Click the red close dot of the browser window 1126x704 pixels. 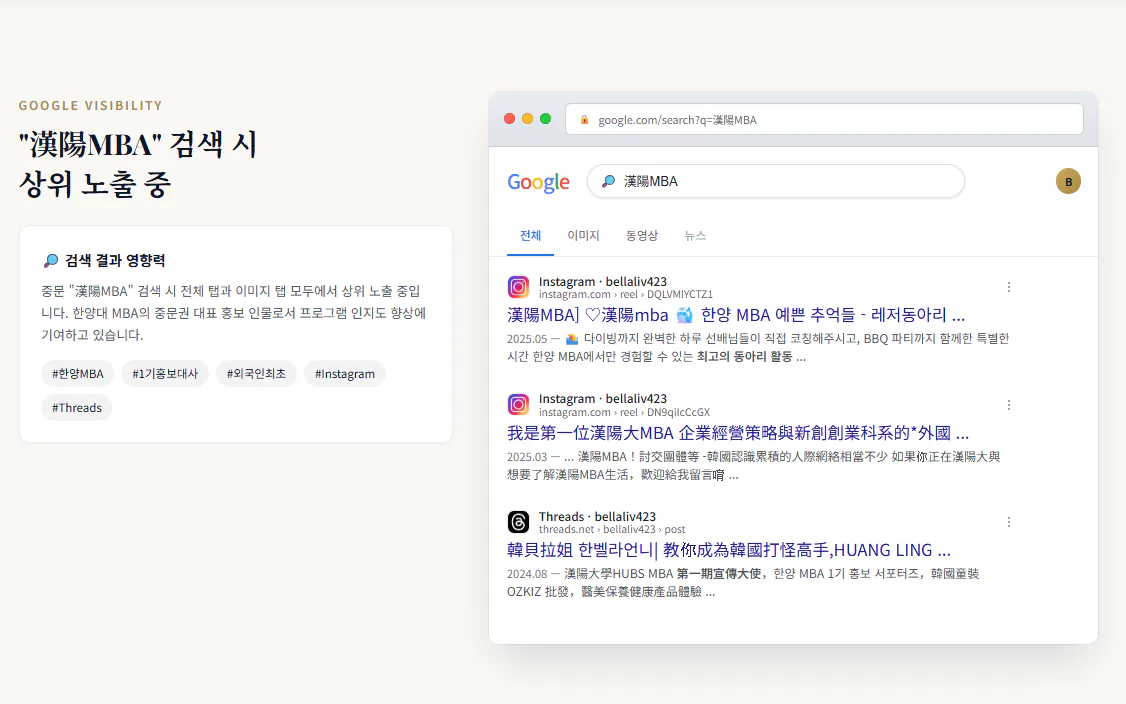pos(509,119)
